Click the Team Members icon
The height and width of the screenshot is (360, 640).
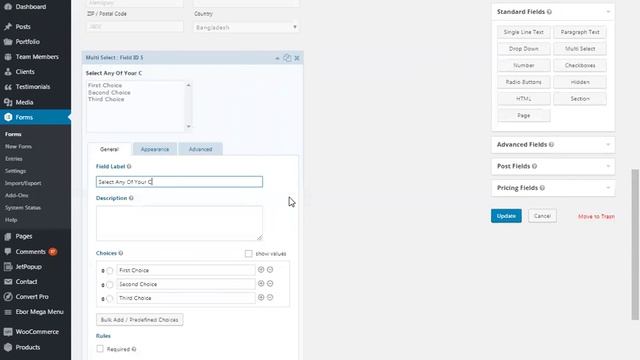(x=8, y=57)
